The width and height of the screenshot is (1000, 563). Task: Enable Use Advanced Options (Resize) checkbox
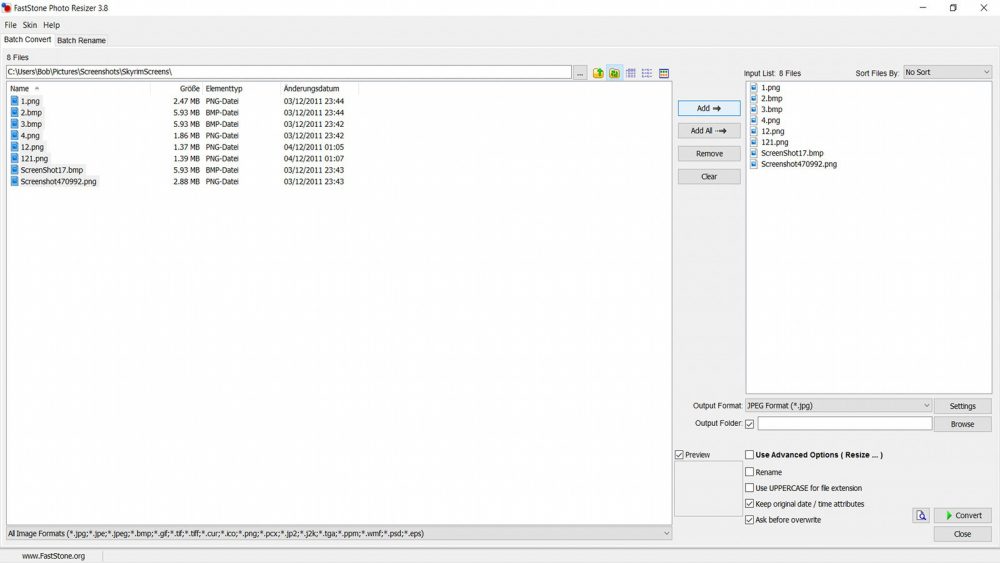(x=749, y=455)
